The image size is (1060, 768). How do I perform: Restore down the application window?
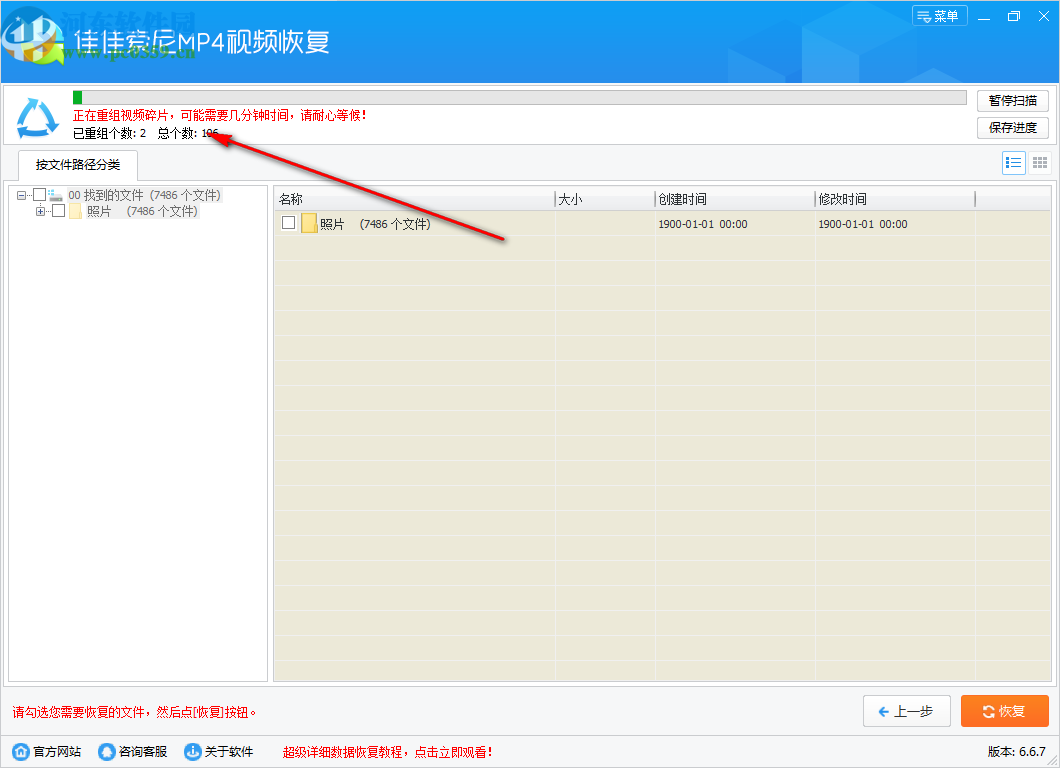[x=1014, y=16]
